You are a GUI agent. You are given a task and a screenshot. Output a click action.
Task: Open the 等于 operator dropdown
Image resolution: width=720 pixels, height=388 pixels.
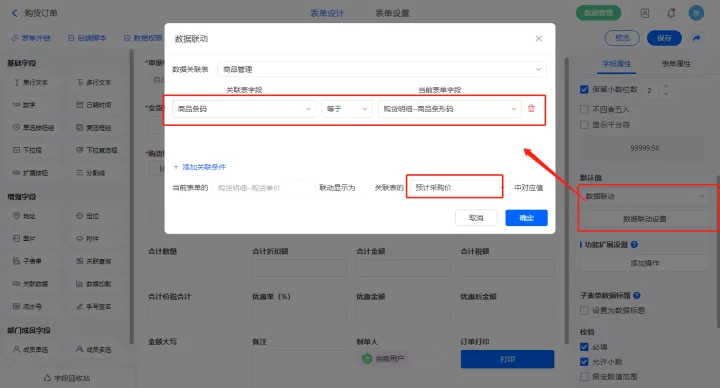(346, 109)
